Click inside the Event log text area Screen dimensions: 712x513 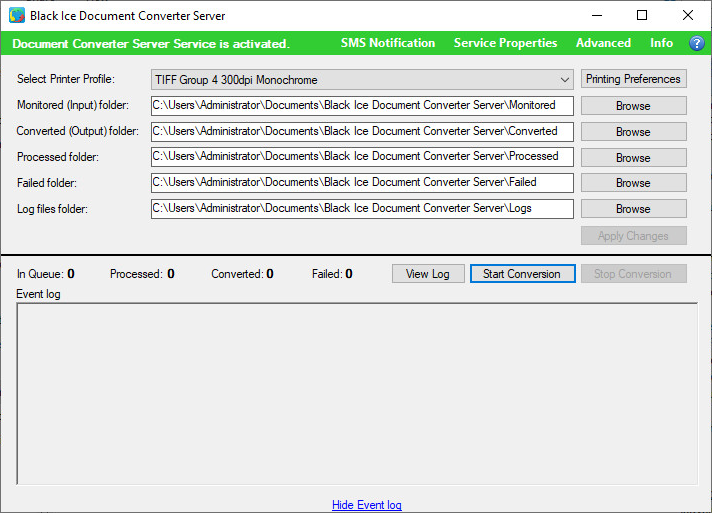(x=356, y=393)
